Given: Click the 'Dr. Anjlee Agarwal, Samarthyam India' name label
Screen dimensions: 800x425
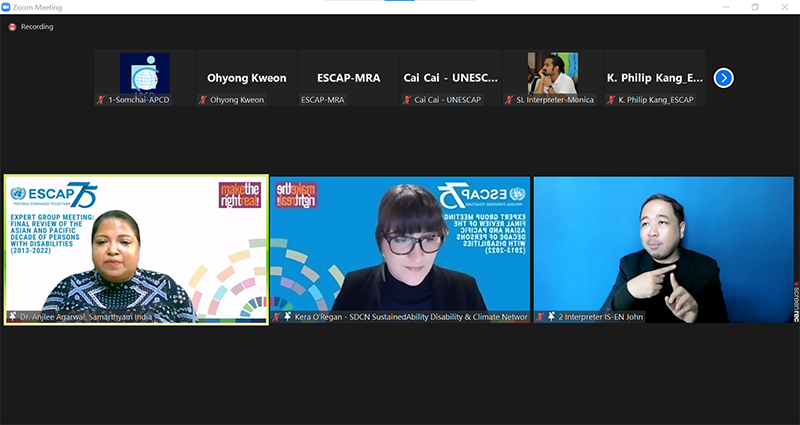Looking at the screenshot, I should coord(86,317).
